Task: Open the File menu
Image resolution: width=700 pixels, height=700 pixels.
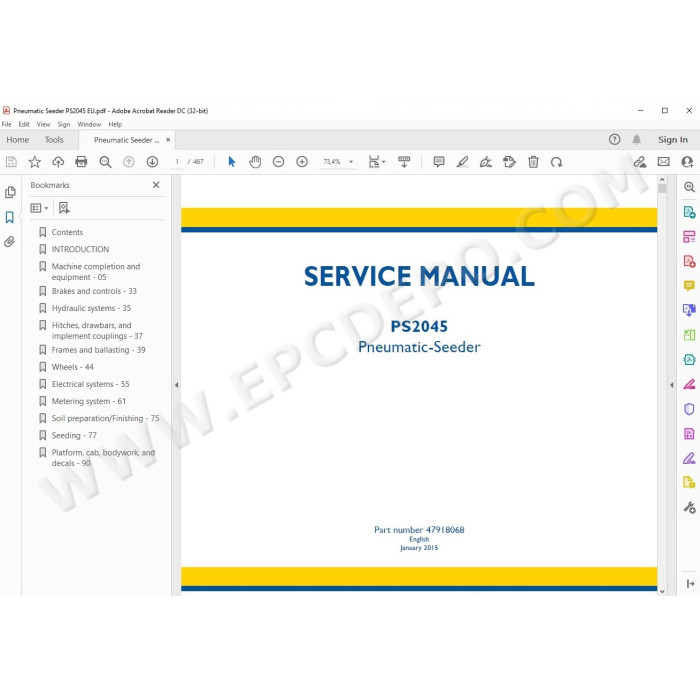Action: click(x=7, y=124)
